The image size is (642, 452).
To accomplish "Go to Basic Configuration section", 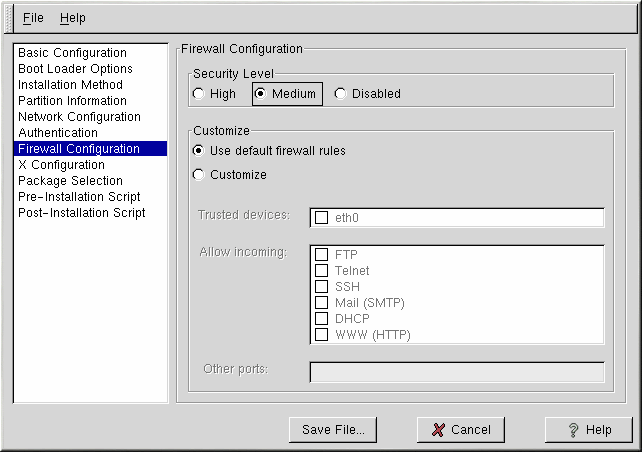I will (x=72, y=53).
